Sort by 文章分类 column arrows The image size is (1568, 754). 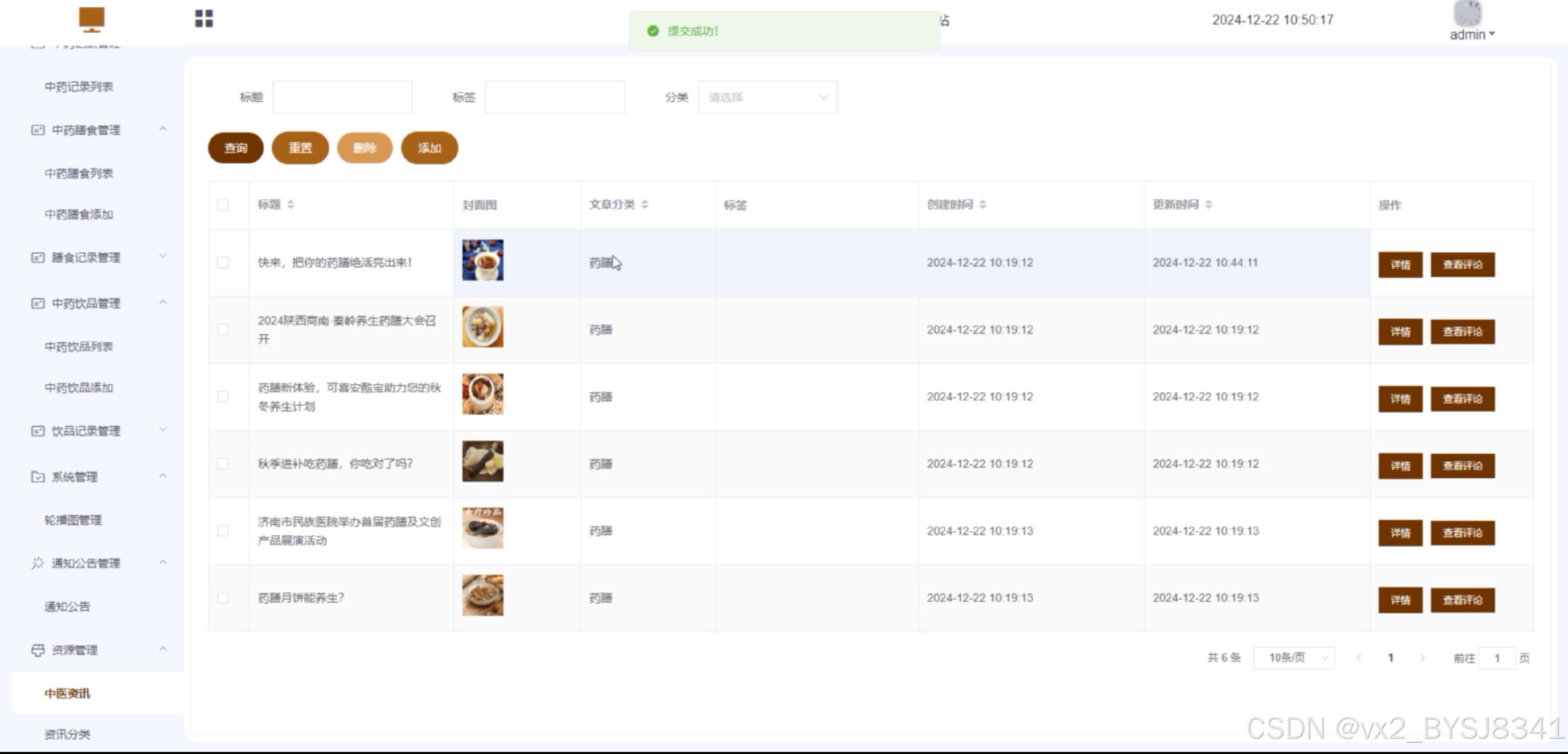click(645, 205)
